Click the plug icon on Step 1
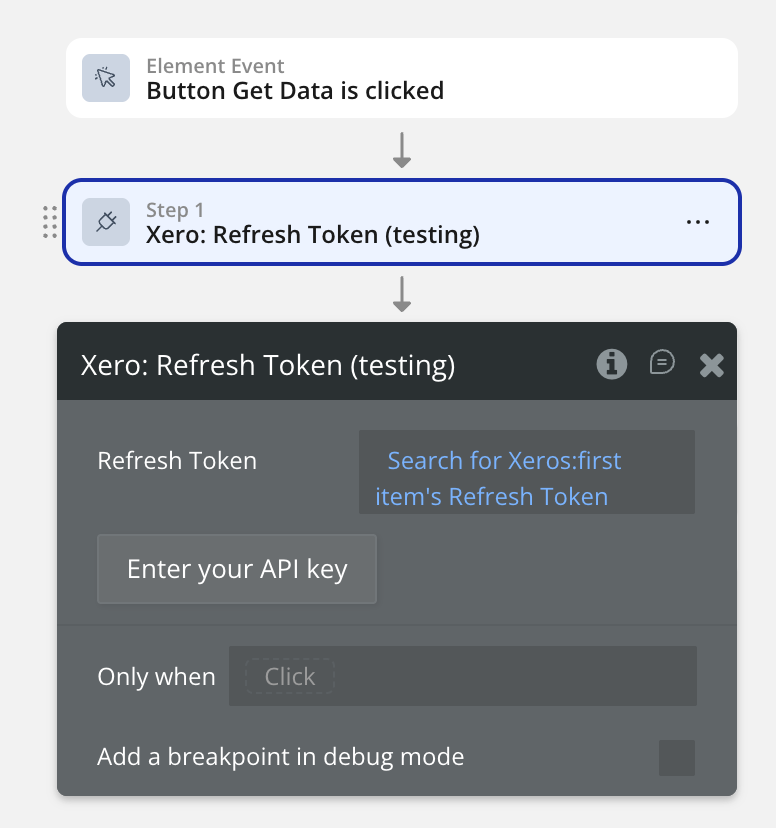Image resolution: width=776 pixels, height=828 pixels. click(106, 222)
